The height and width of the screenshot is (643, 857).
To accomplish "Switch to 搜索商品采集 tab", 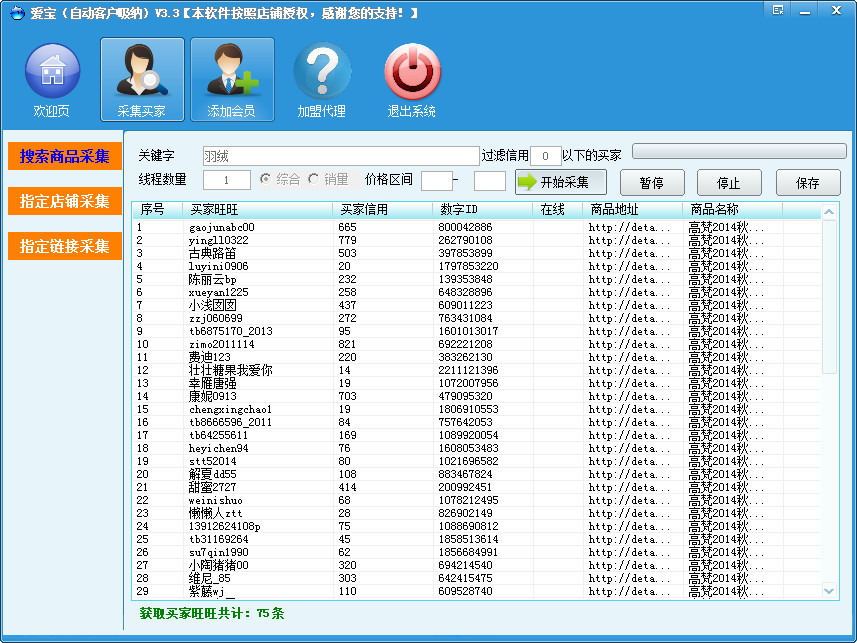I will click(64, 156).
